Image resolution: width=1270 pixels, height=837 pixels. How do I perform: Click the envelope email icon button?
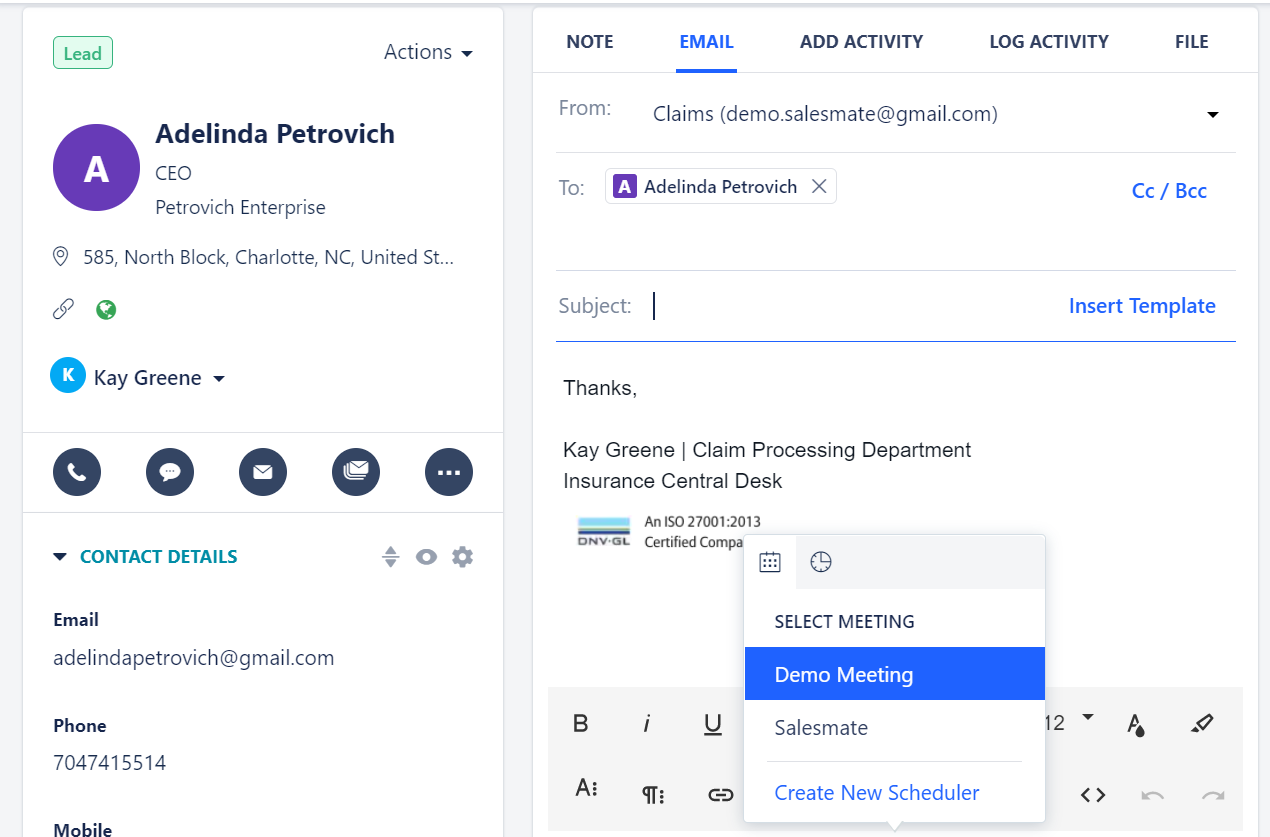click(x=263, y=472)
